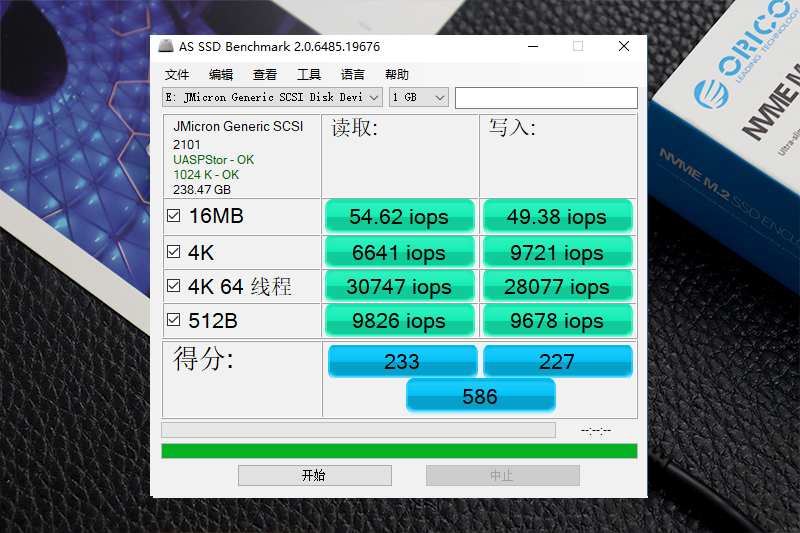
Task: Click the read score 233
Action: coord(403,361)
